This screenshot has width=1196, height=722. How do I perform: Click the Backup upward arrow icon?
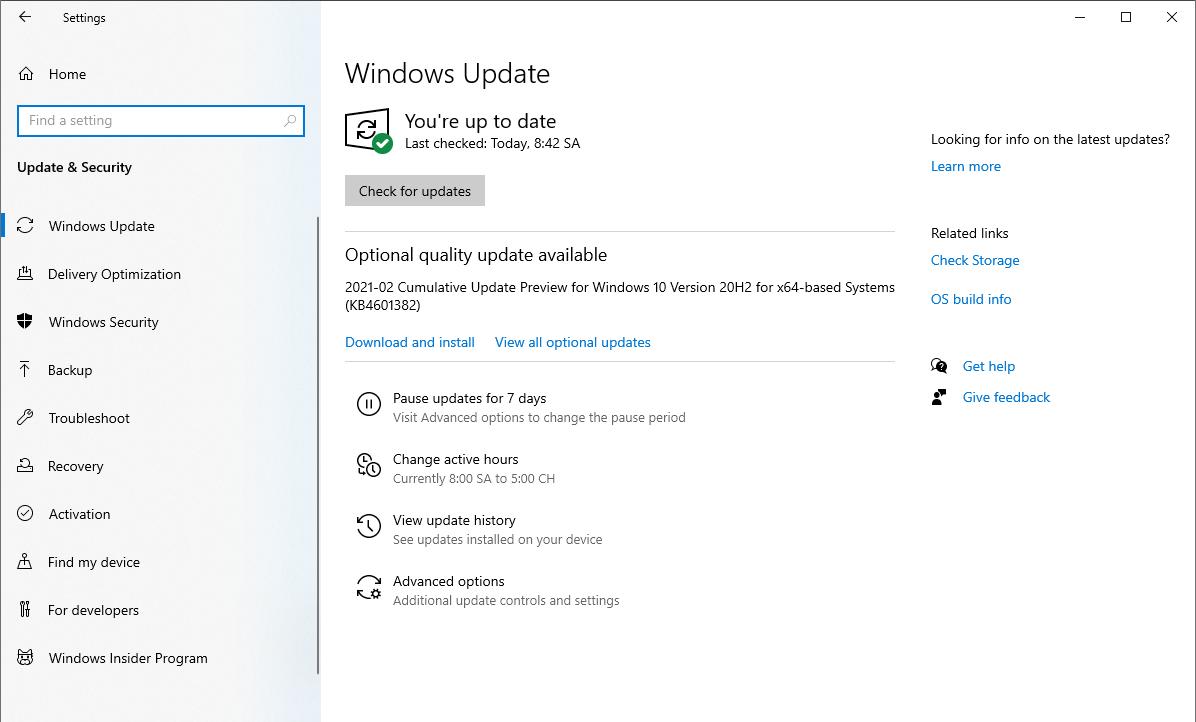pyautogui.click(x=25, y=370)
